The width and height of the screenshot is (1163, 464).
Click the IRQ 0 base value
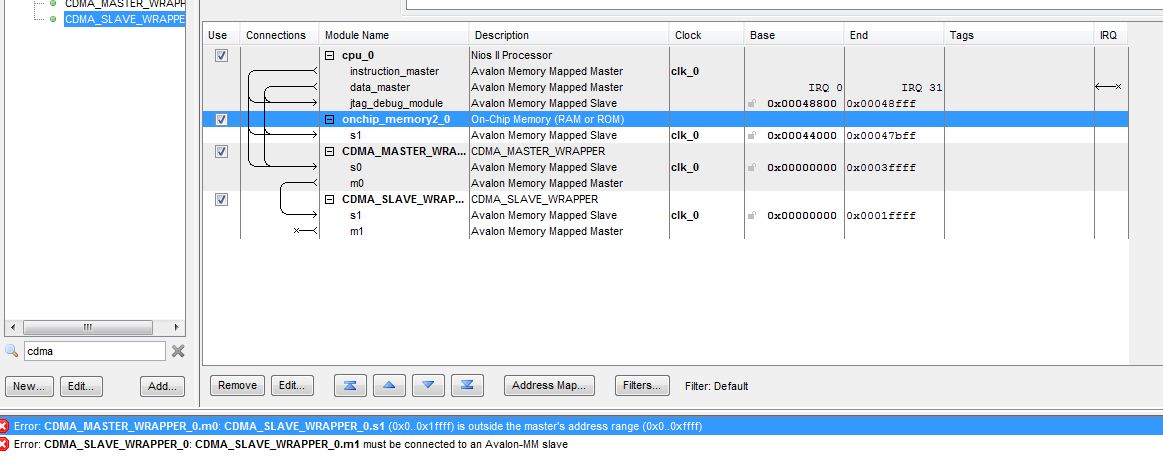coord(826,87)
